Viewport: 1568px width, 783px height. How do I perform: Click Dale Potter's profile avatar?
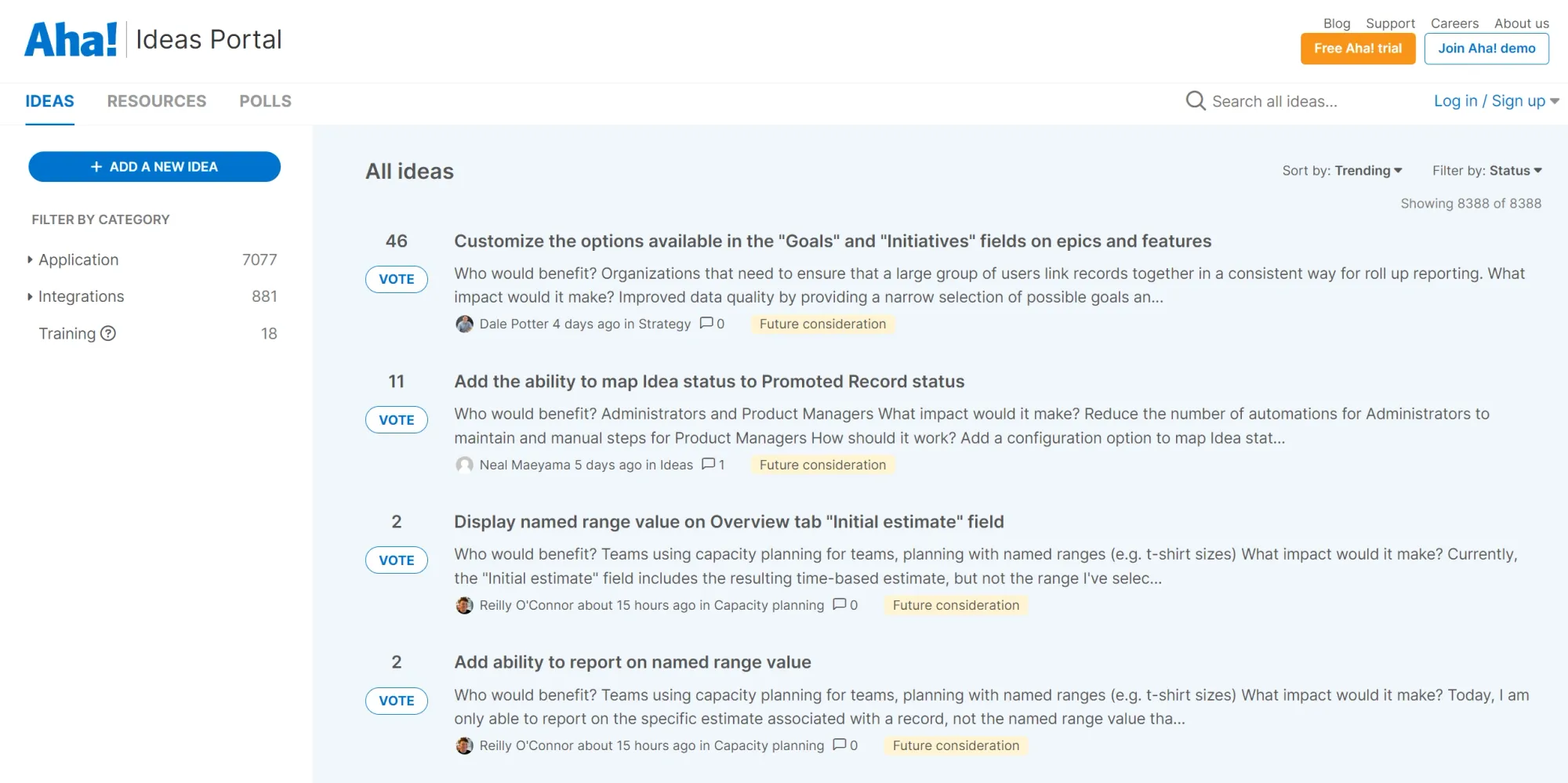tap(464, 323)
